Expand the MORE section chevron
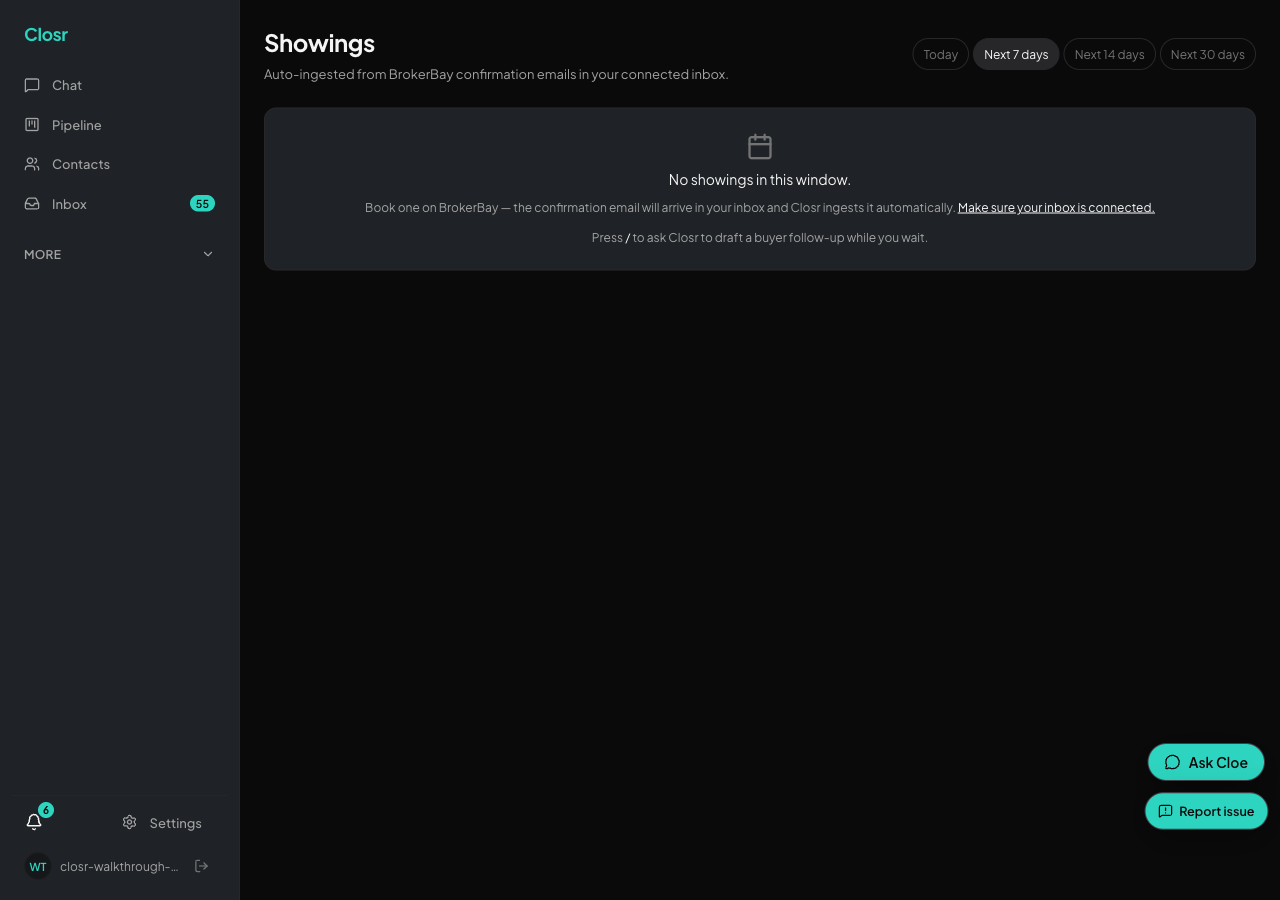Image resolution: width=1280 pixels, height=900 pixels. click(x=208, y=254)
